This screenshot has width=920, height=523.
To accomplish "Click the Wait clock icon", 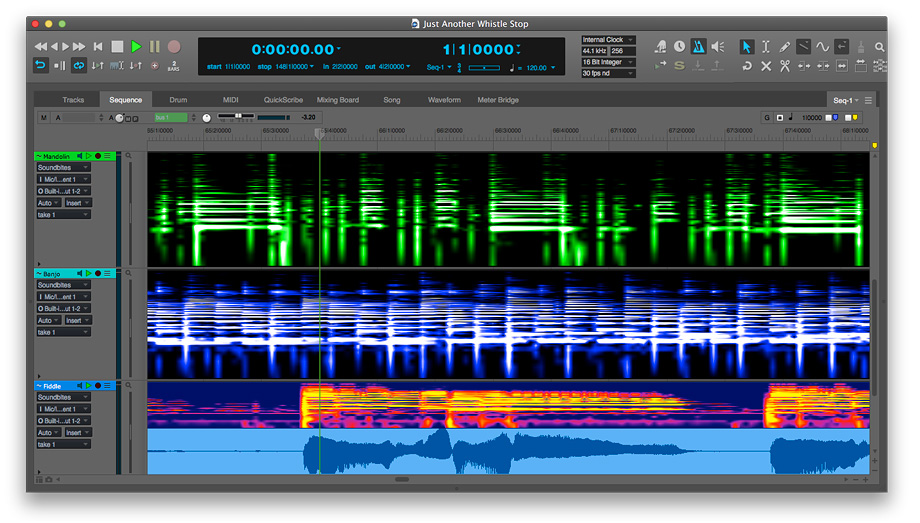I will click(679, 46).
